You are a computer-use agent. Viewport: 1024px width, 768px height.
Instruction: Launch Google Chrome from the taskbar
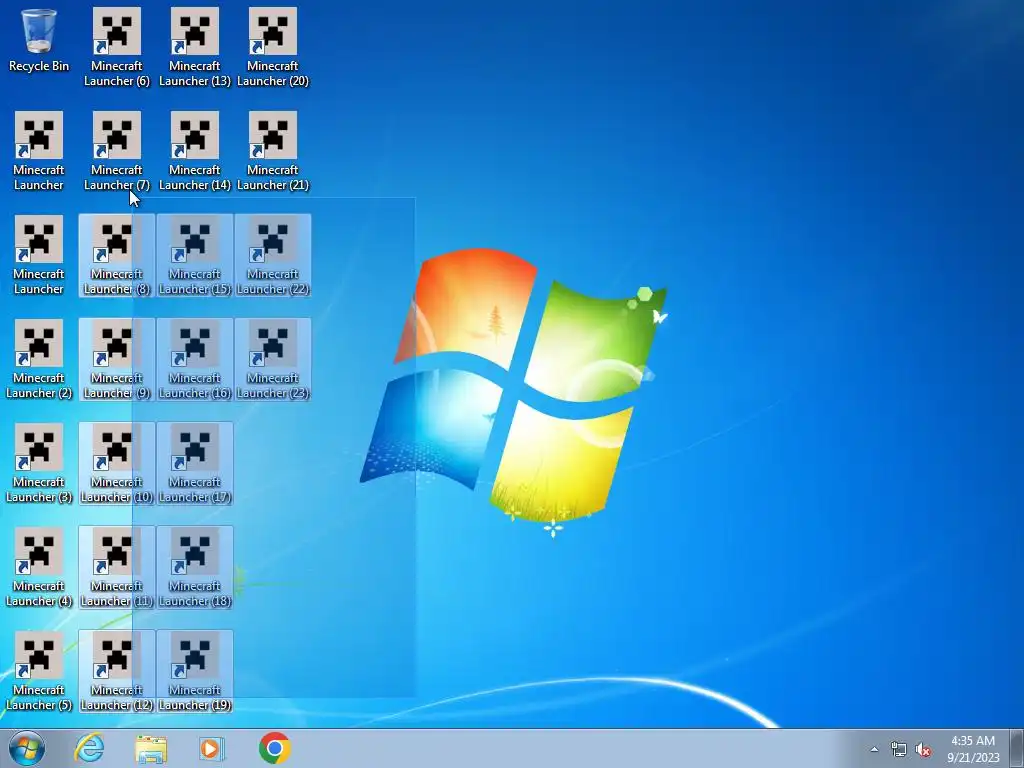point(274,748)
